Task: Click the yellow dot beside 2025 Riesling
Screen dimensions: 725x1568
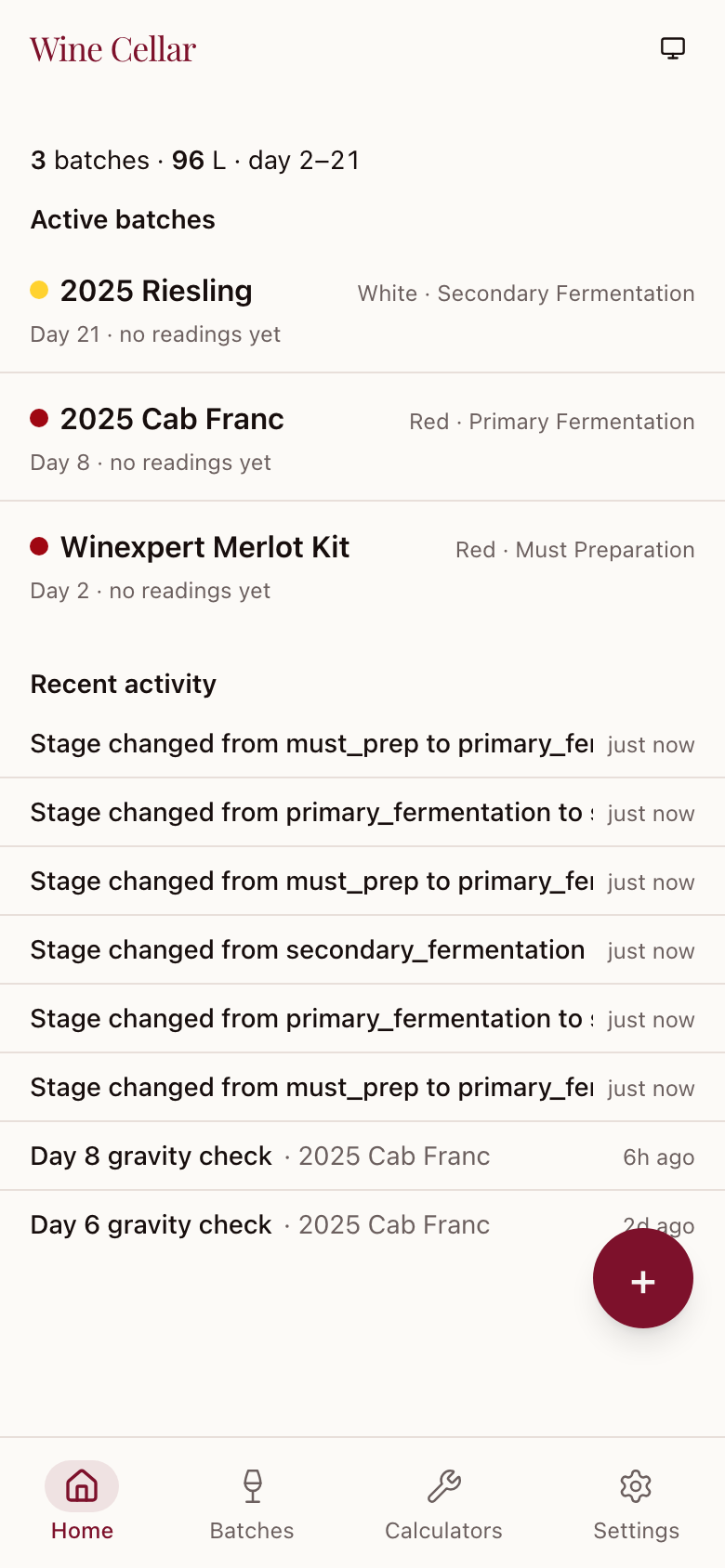Action: [39, 290]
